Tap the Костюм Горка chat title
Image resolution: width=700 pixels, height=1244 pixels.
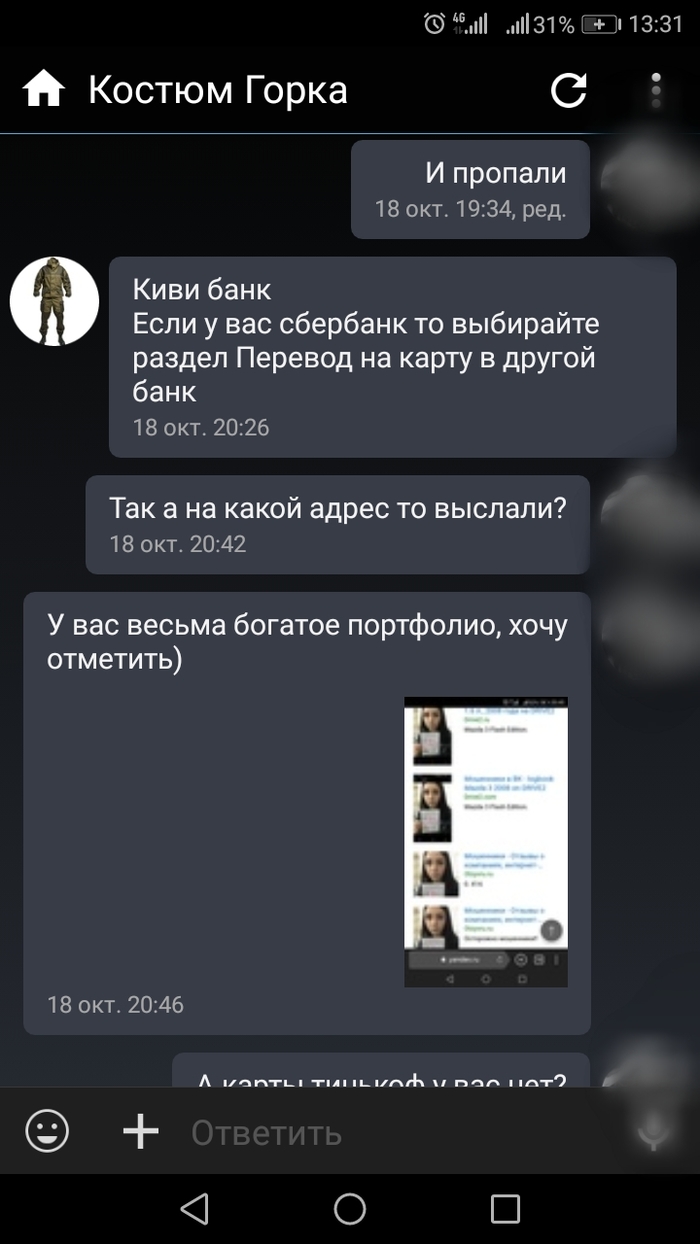pos(218,91)
